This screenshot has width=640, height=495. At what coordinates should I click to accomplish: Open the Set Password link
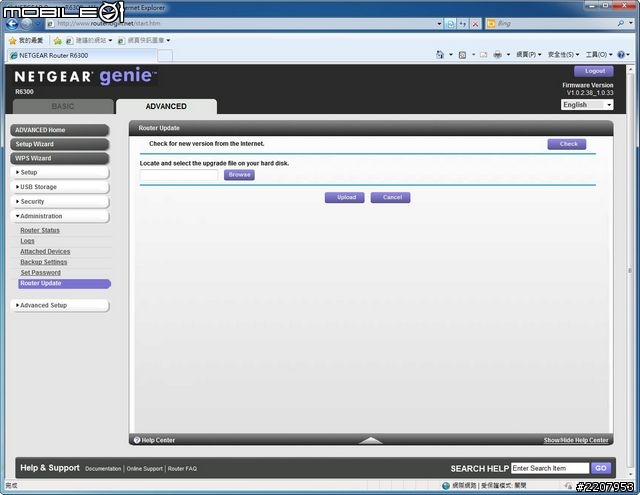coord(40,273)
